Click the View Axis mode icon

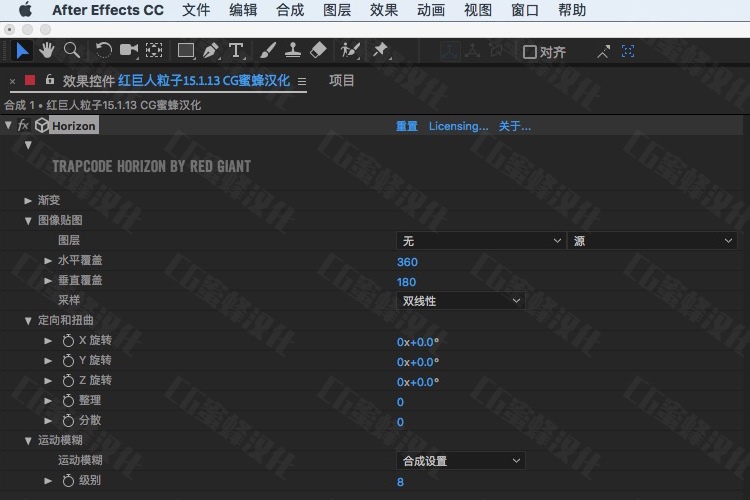pyautogui.click(x=496, y=51)
